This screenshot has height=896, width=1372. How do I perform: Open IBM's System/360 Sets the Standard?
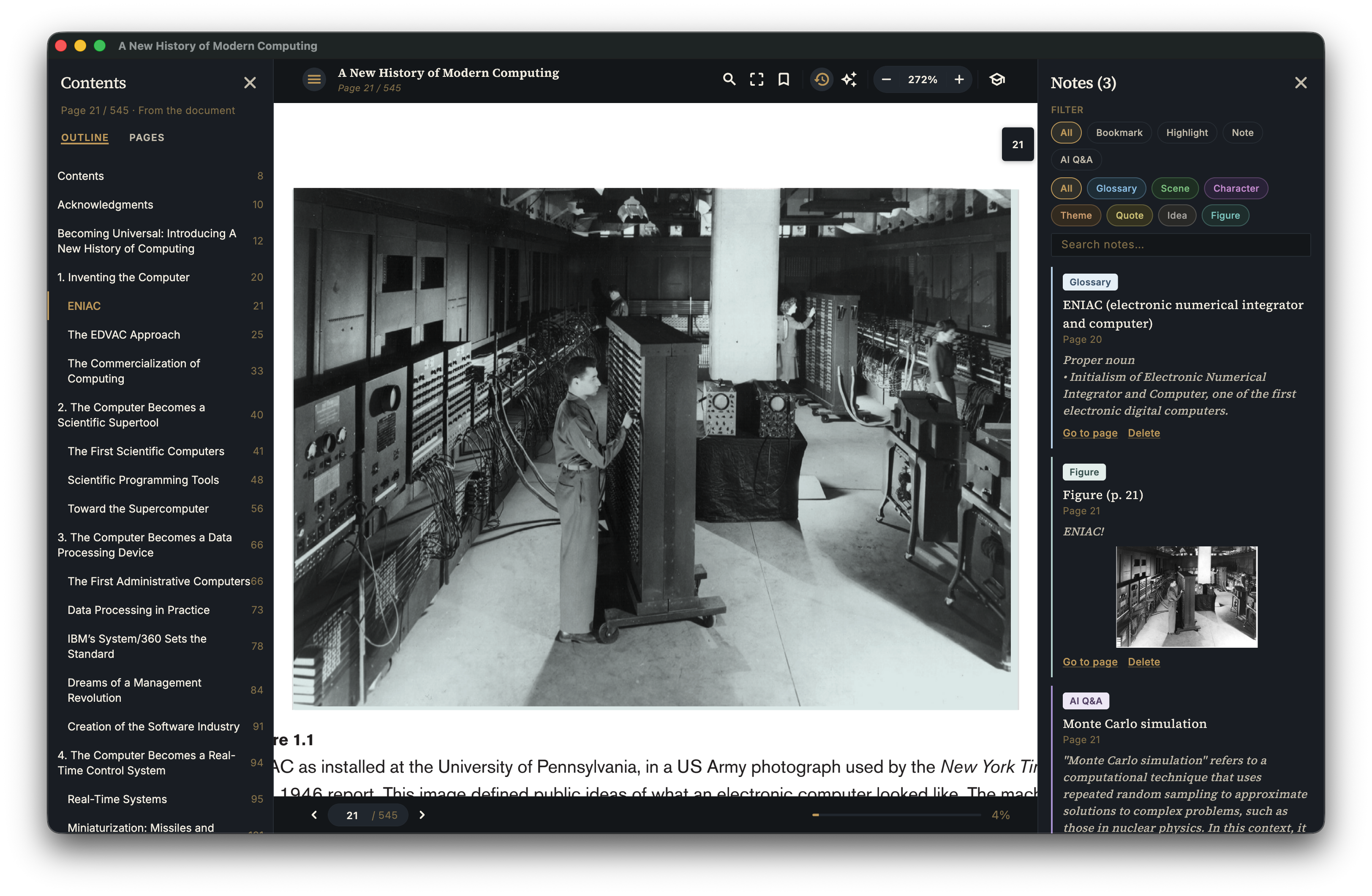[x=160, y=646]
